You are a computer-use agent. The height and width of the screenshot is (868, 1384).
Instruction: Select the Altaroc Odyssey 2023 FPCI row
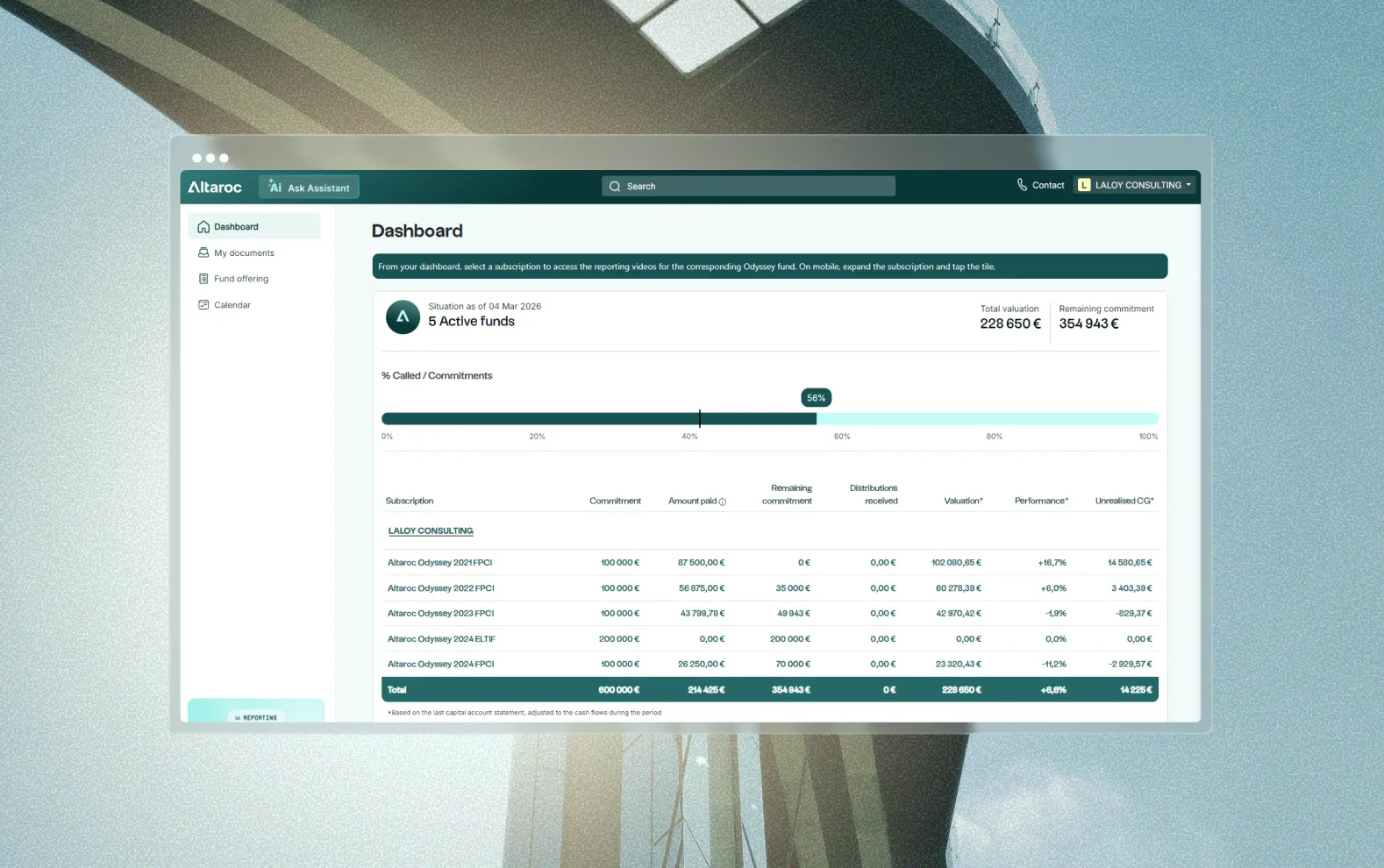pyautogui.click(x=770, y=614)
